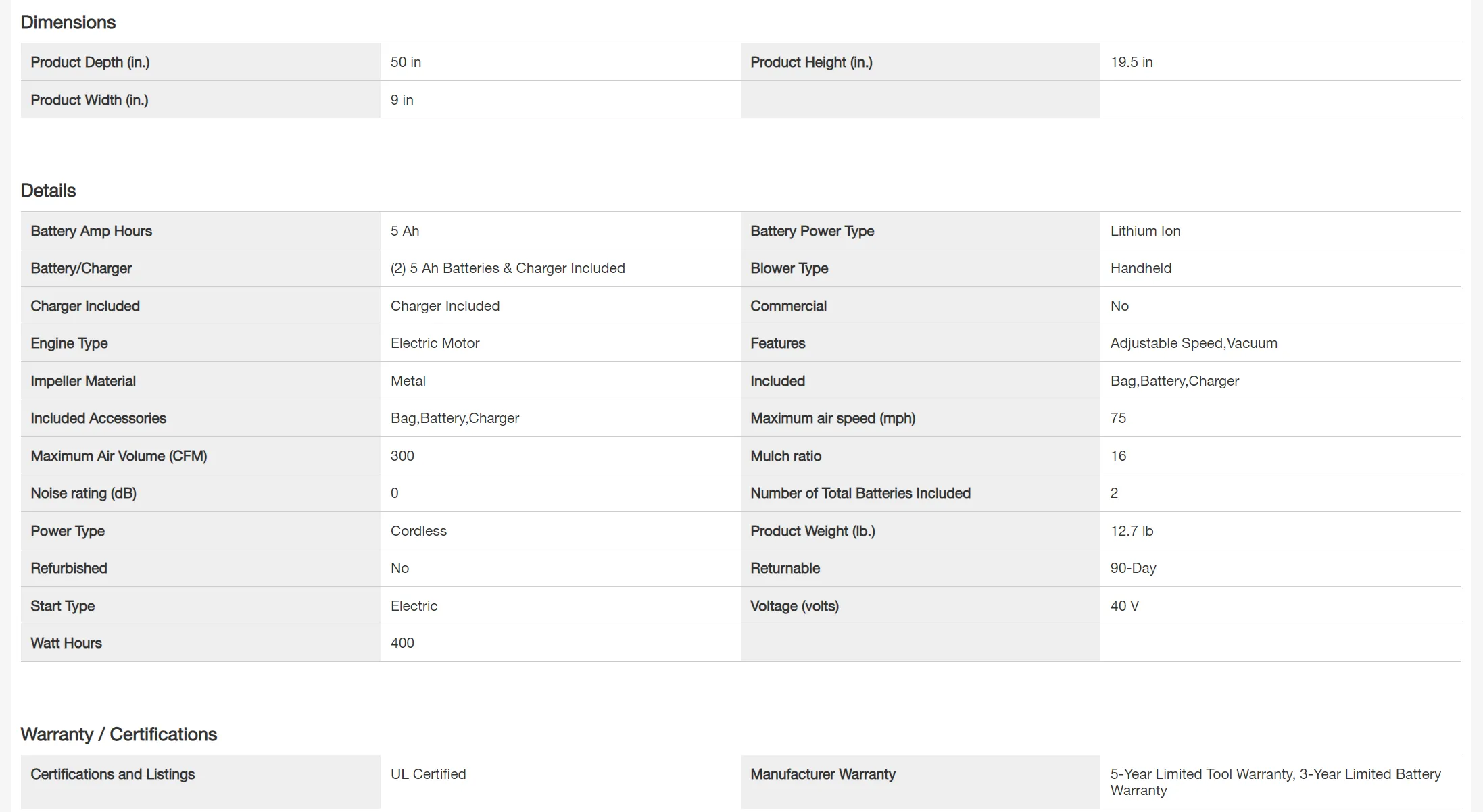Select the Impeller Material label
This screenshot has height=812, width=1483.
click(x=83, y=381)
